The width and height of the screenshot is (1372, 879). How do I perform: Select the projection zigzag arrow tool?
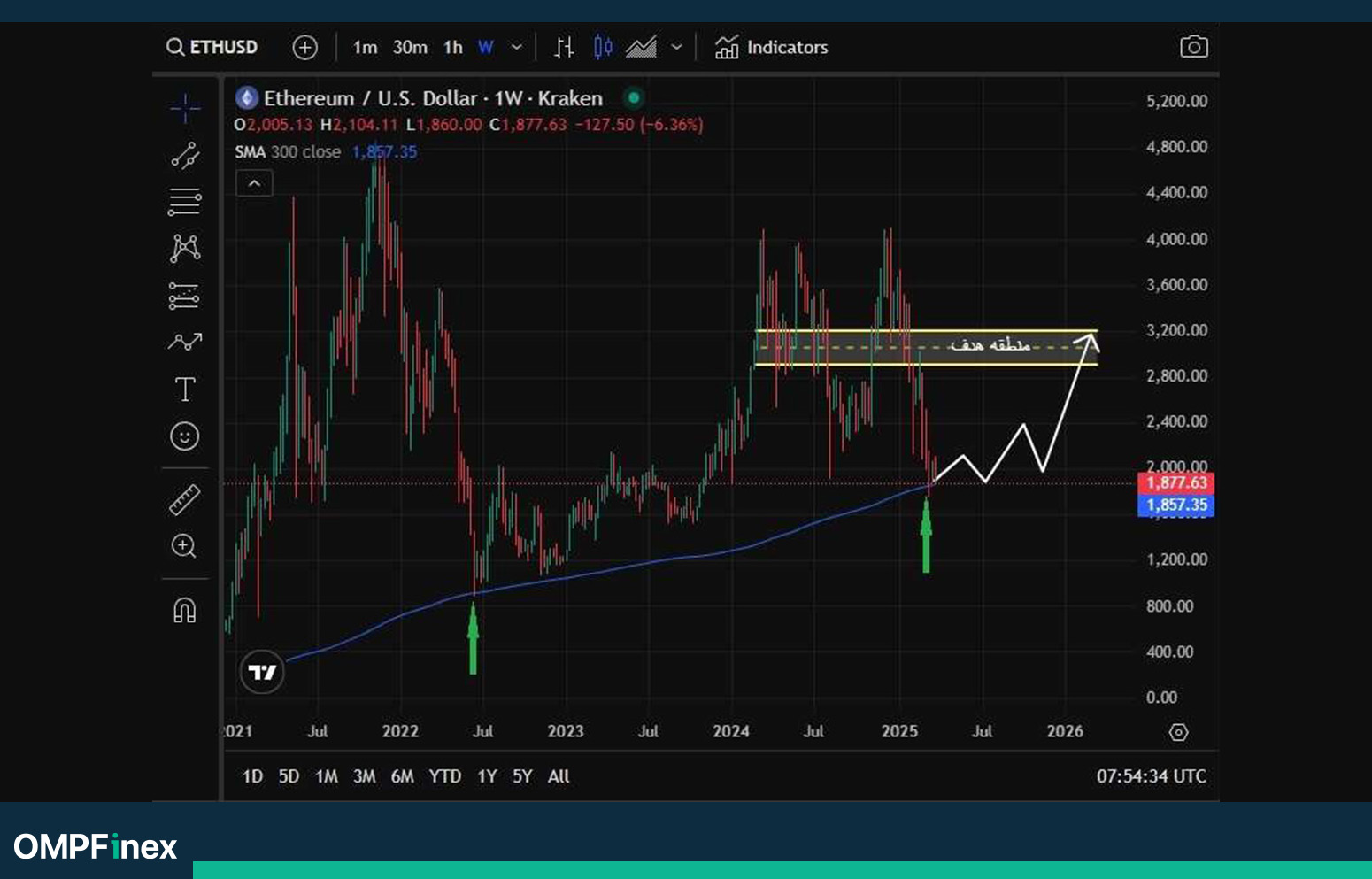[185, 342]
